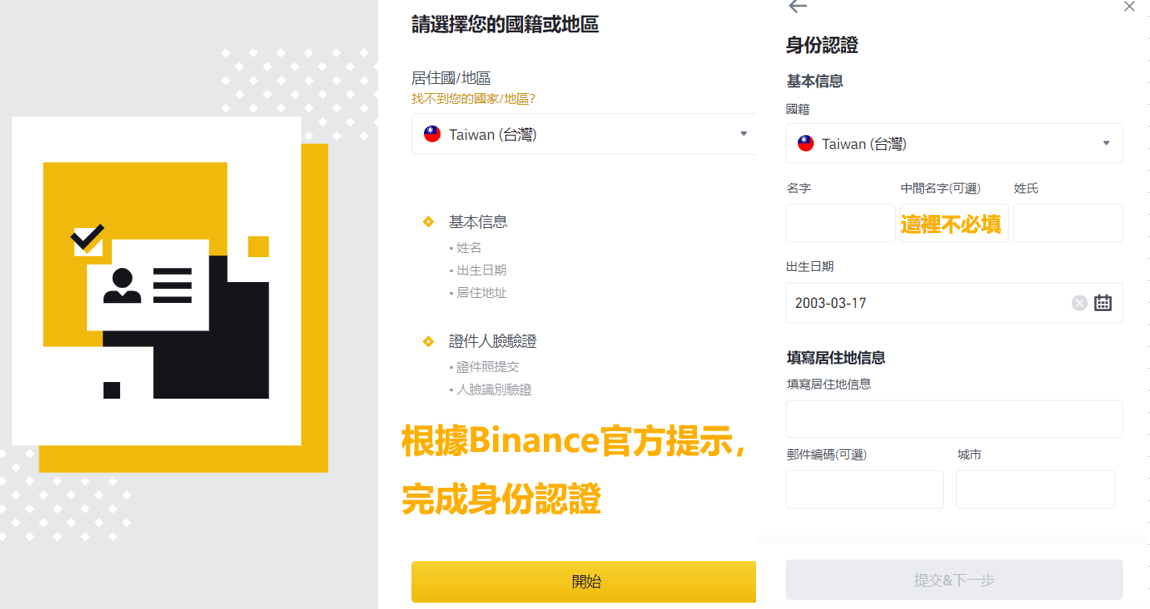
Task: Click the 提交&下一步 button
Action: click(x=954, y=580)
